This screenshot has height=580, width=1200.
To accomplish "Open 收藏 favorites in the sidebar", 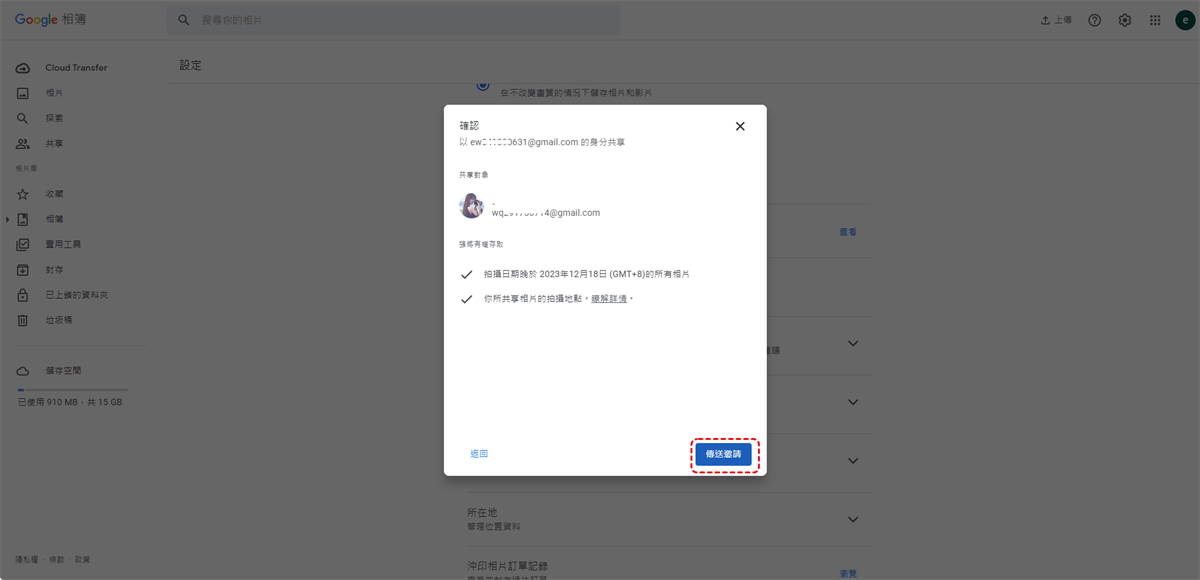I will tap(54, 194).
